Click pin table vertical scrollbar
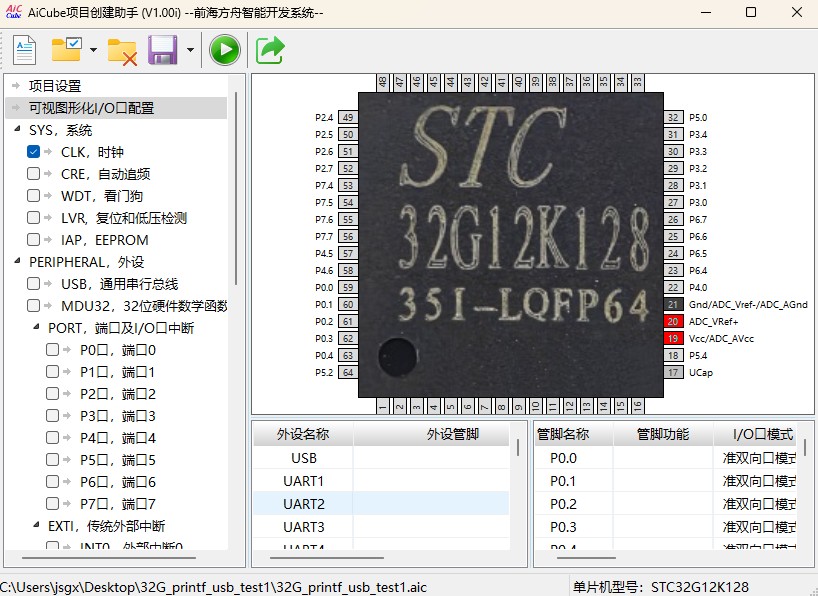818x596 pixels. (x=805, y=448)
